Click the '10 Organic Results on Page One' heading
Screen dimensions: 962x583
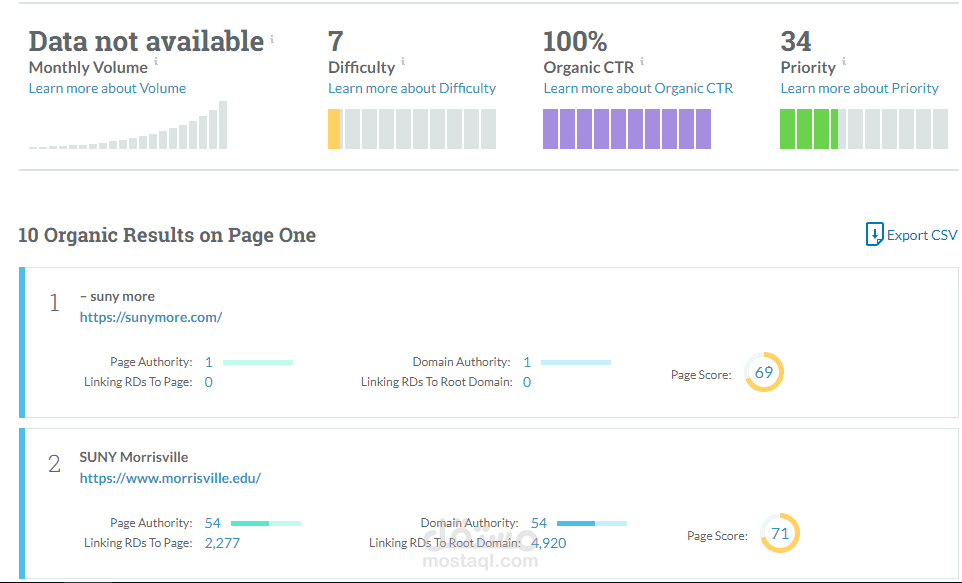167,235
